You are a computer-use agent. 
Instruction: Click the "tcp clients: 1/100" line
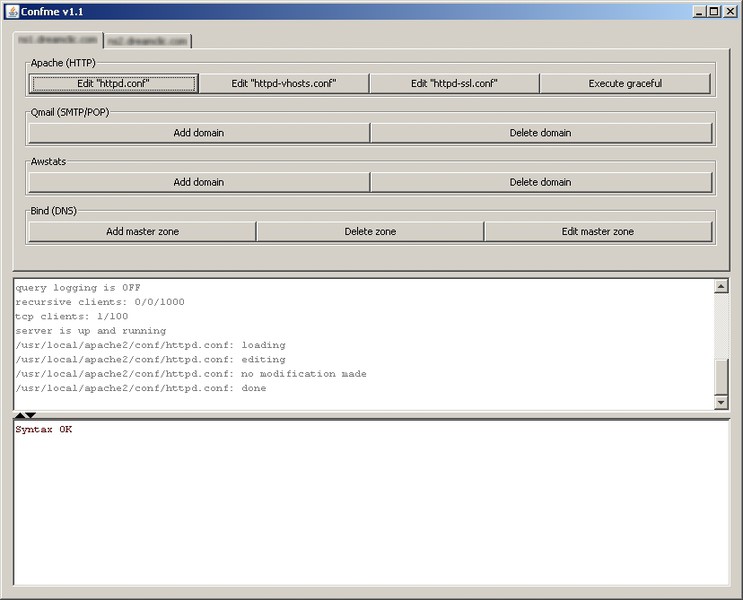[x=72, y=316]
